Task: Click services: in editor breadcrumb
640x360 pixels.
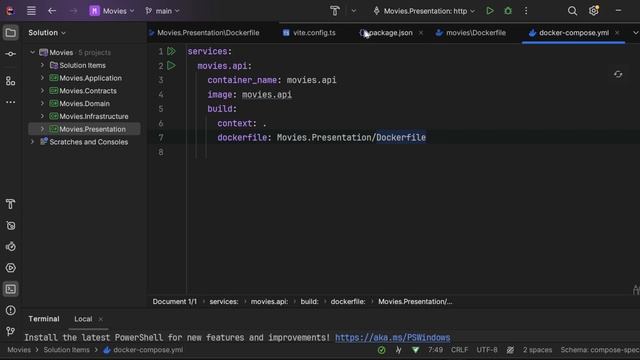Action: click(224, 302)
